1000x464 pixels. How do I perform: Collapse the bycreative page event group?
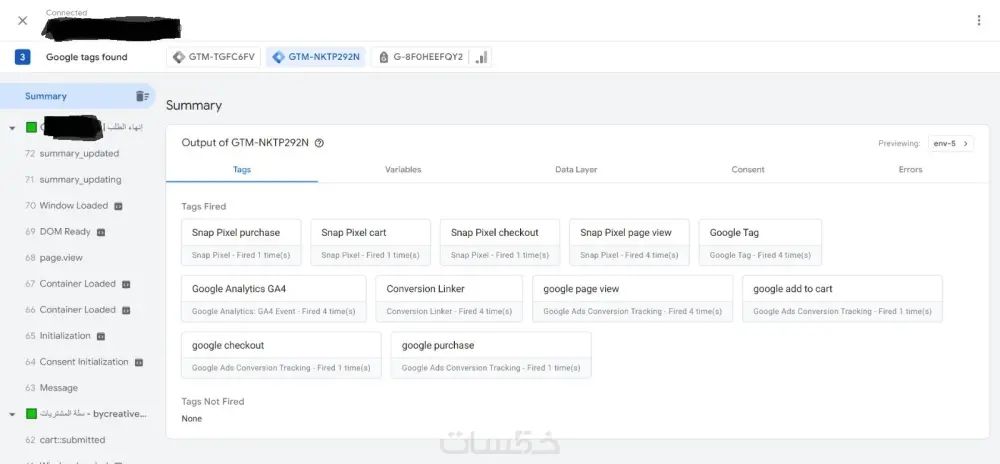point(12,414)
